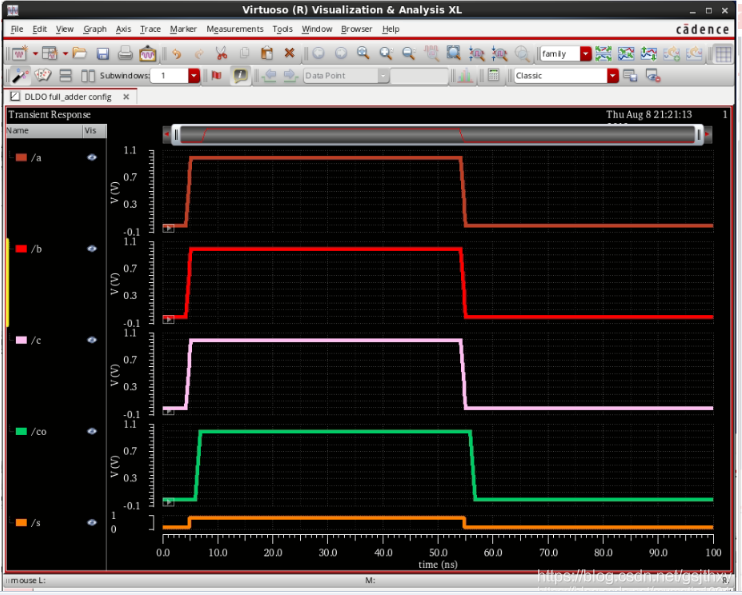Click the horizontal zoom scrollbar above plots

click(437, 135)
